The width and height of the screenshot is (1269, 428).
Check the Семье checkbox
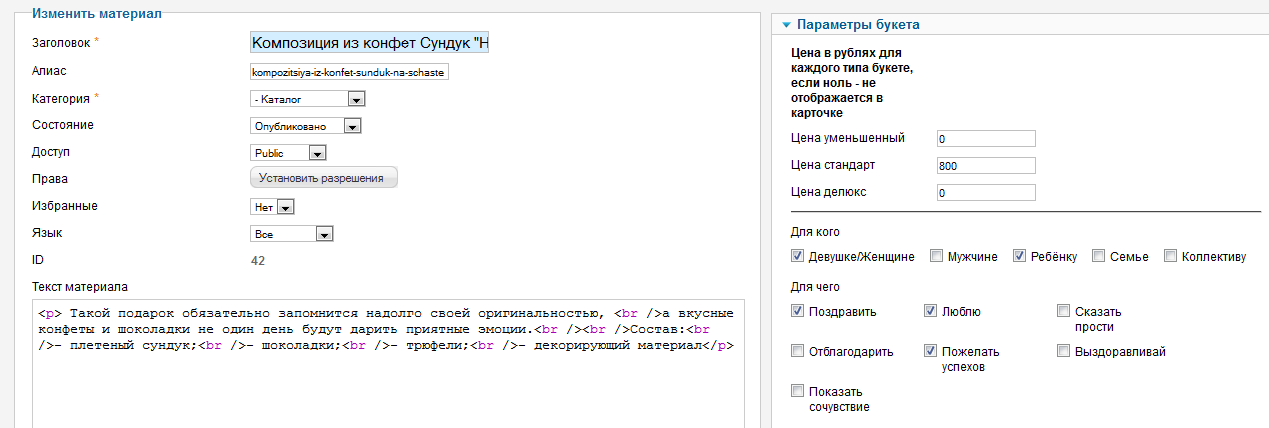tap(1099, 256)
